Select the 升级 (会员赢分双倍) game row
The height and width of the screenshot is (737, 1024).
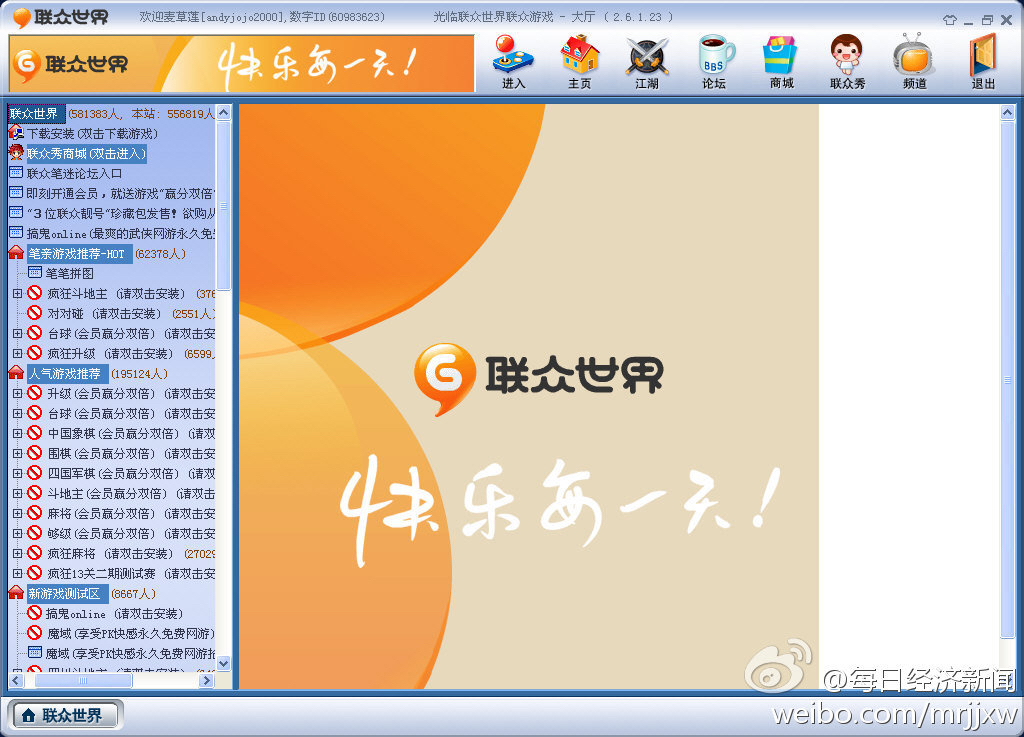131,394
